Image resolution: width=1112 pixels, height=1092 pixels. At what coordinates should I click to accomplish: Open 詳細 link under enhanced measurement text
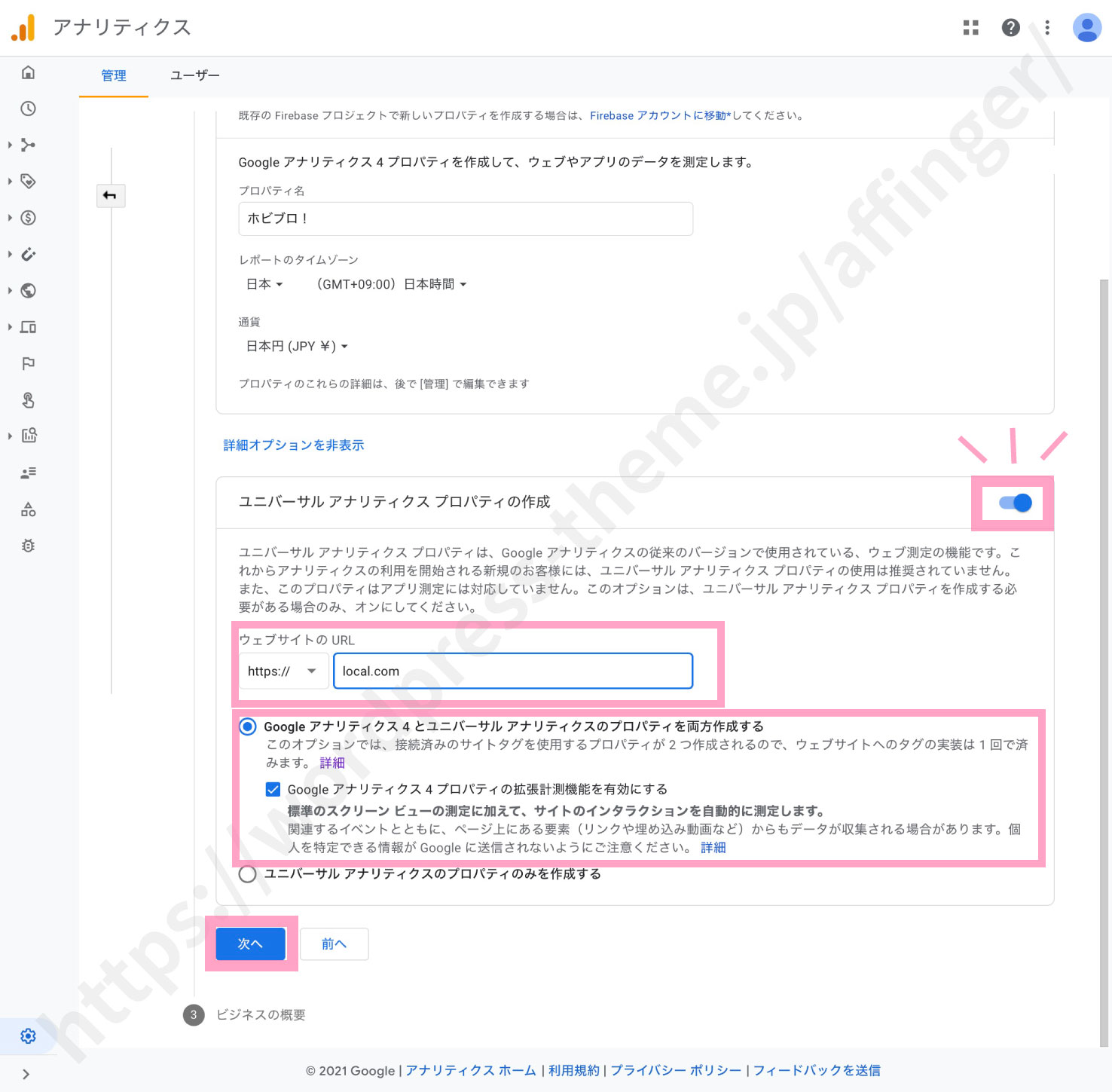[713, 848]
